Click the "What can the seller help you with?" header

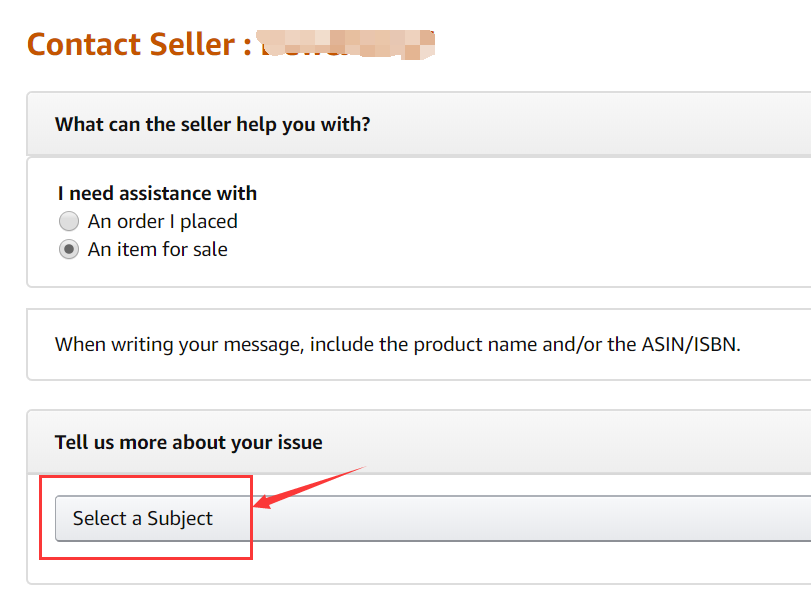tap(212, 124)
